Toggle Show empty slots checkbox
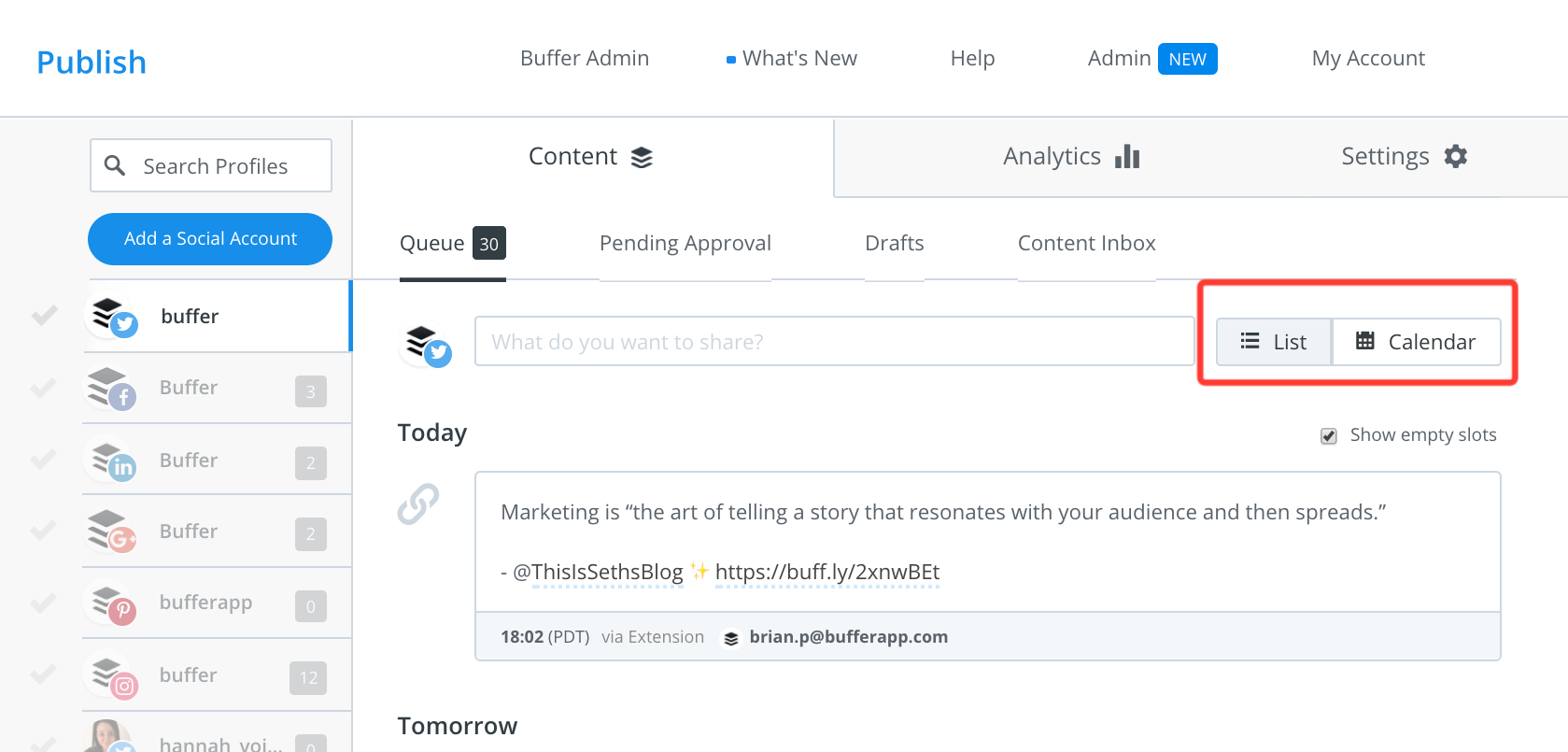The image size is (1568, 752). [x=1329, y=436]
